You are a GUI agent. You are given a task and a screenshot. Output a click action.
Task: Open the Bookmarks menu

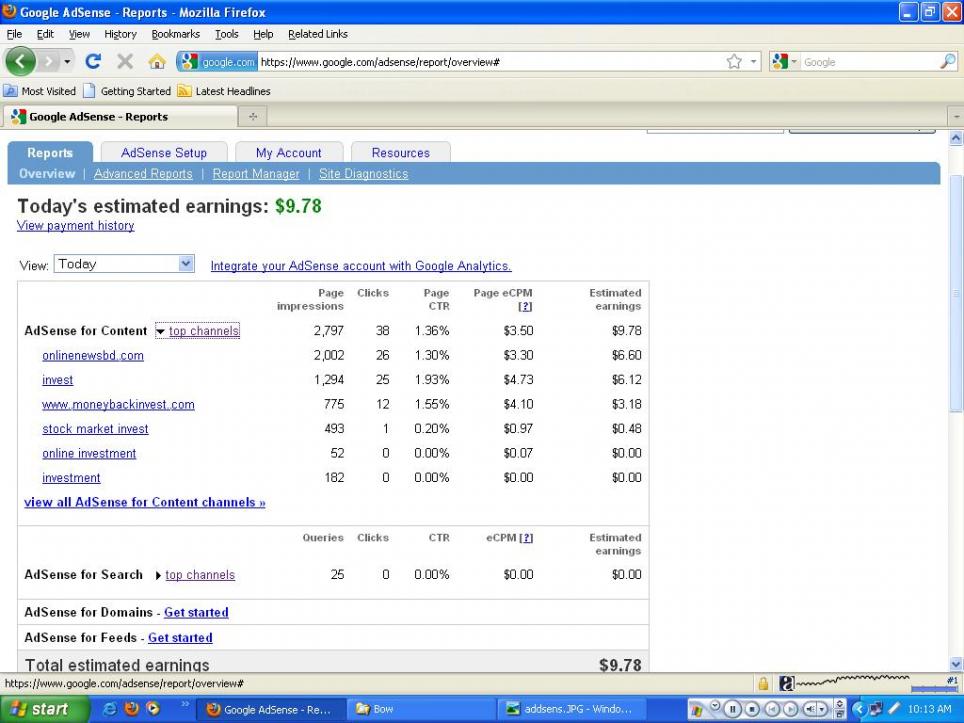[176, 34]
